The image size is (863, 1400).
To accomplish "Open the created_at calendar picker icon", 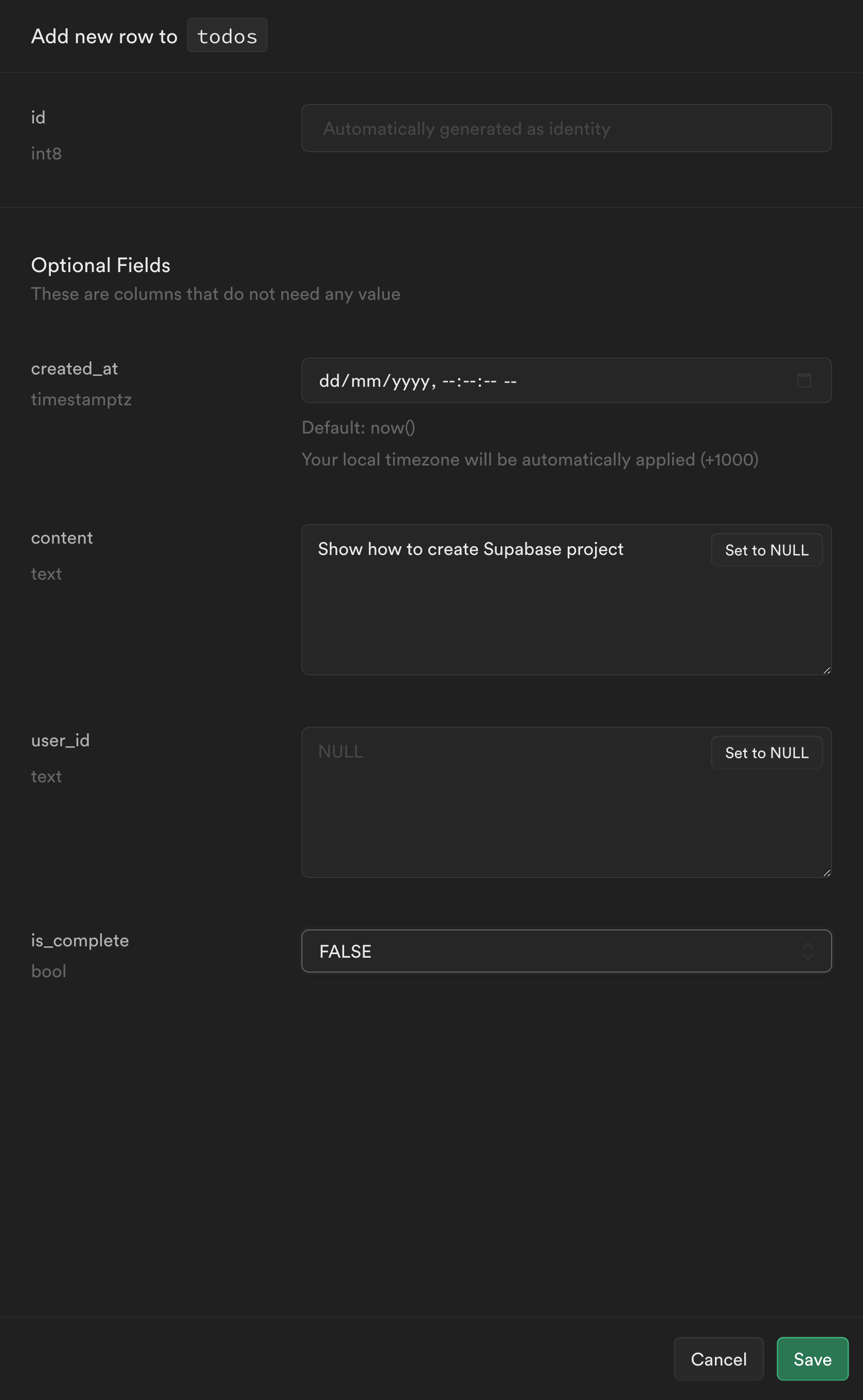I will (x=804, y=380).
